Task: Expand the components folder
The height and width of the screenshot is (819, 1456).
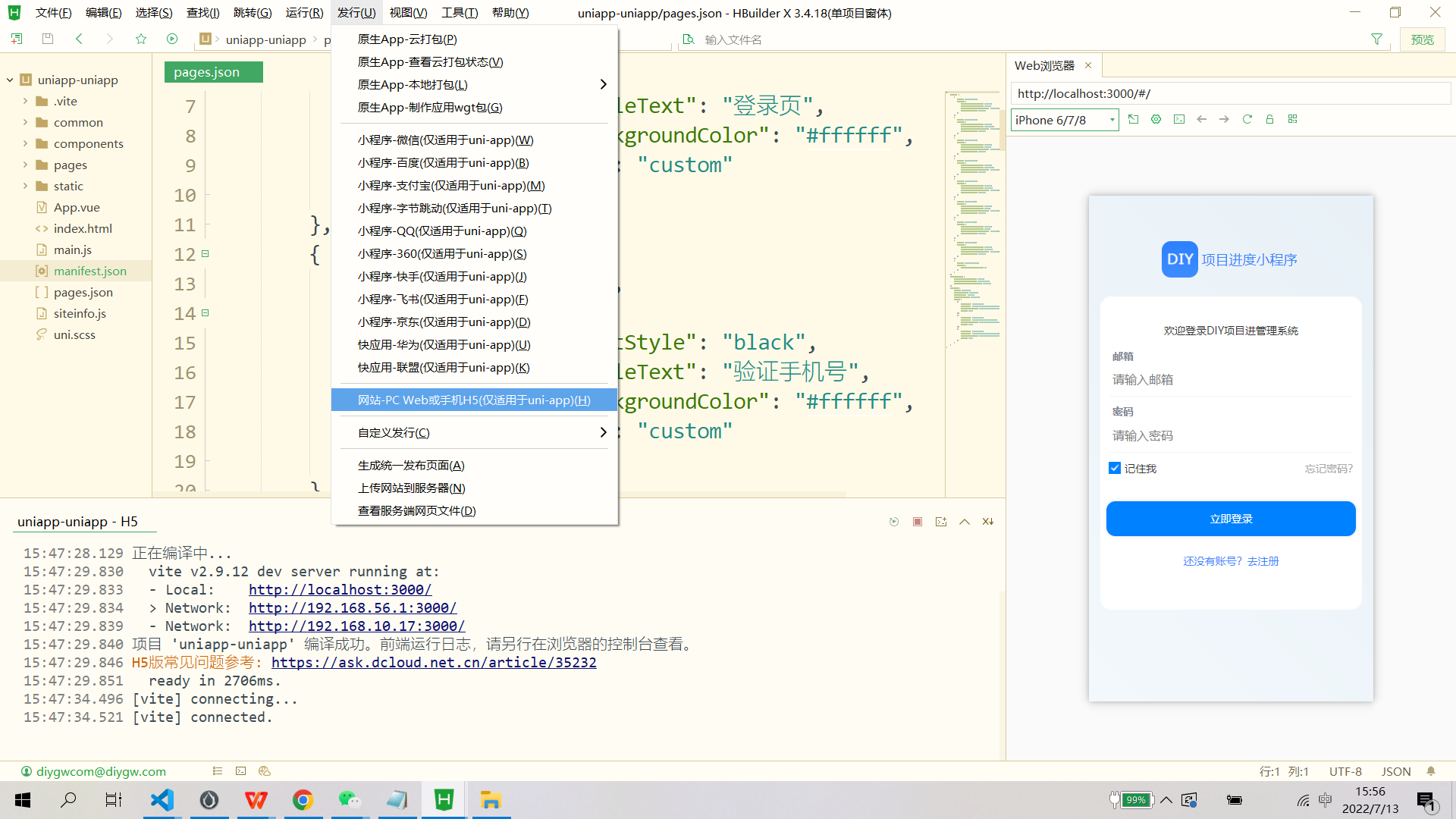Action: [x=25, y=143]
